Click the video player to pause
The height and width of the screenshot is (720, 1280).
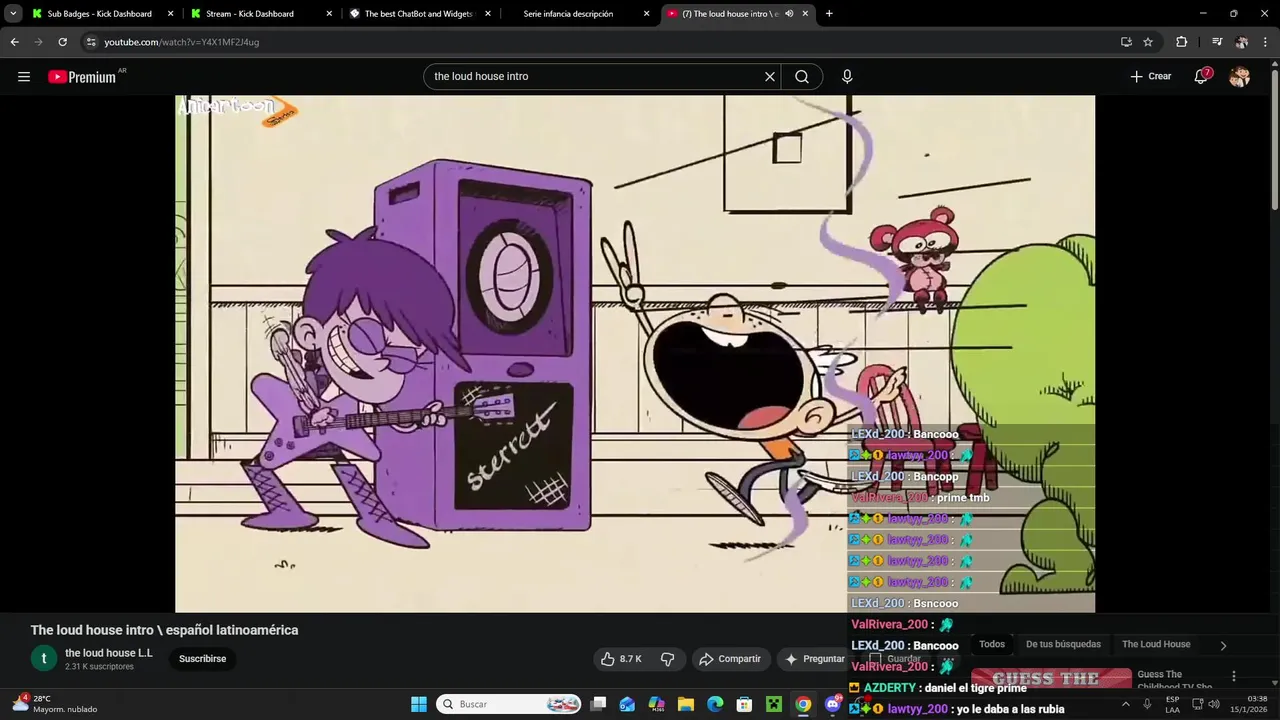(635, 353)
